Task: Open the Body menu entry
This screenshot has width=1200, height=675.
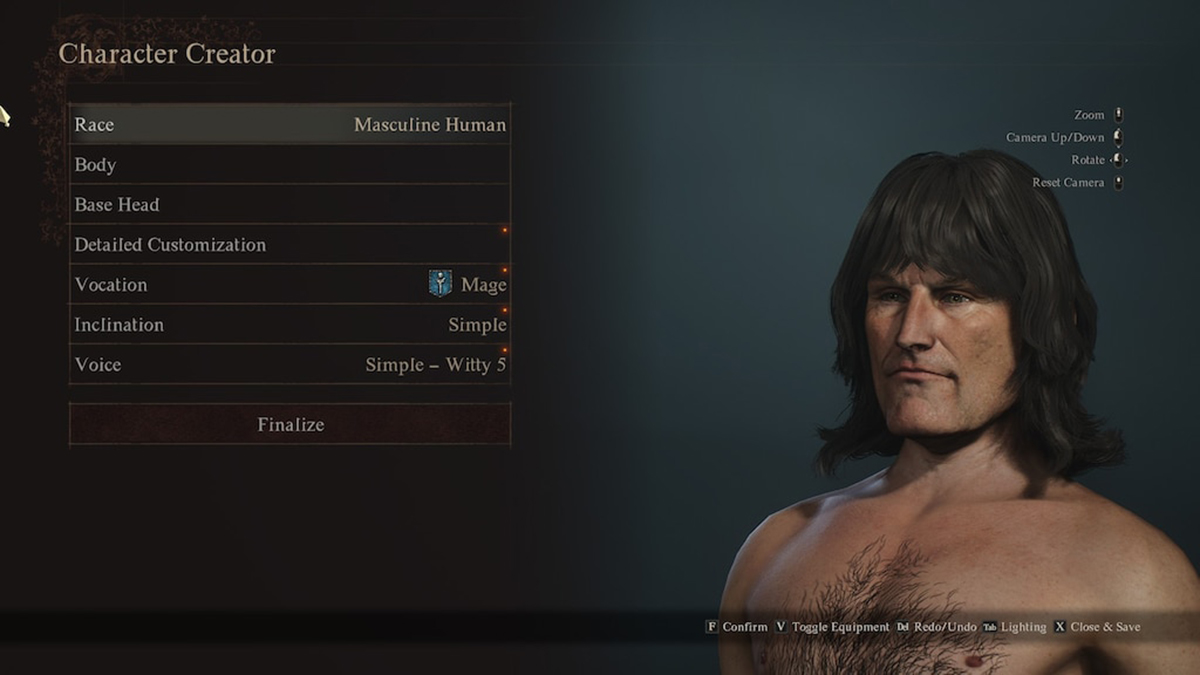Action: click(x=290, y=164)
